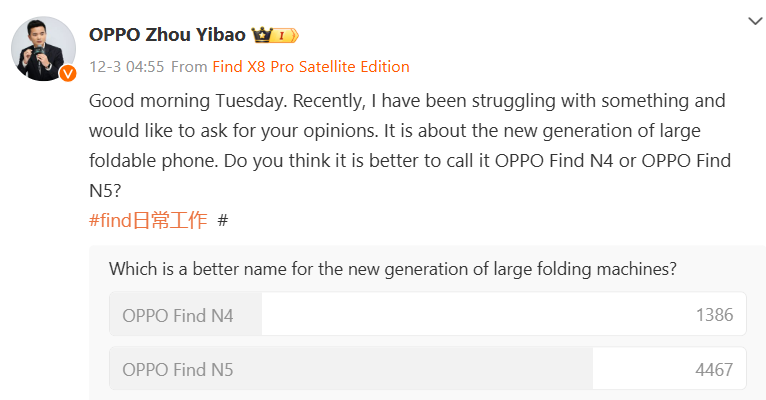Image resolution: width=766 pixels, height=400 pixels.
Task: Click the word From before device name
Action: tap(189, 66)
